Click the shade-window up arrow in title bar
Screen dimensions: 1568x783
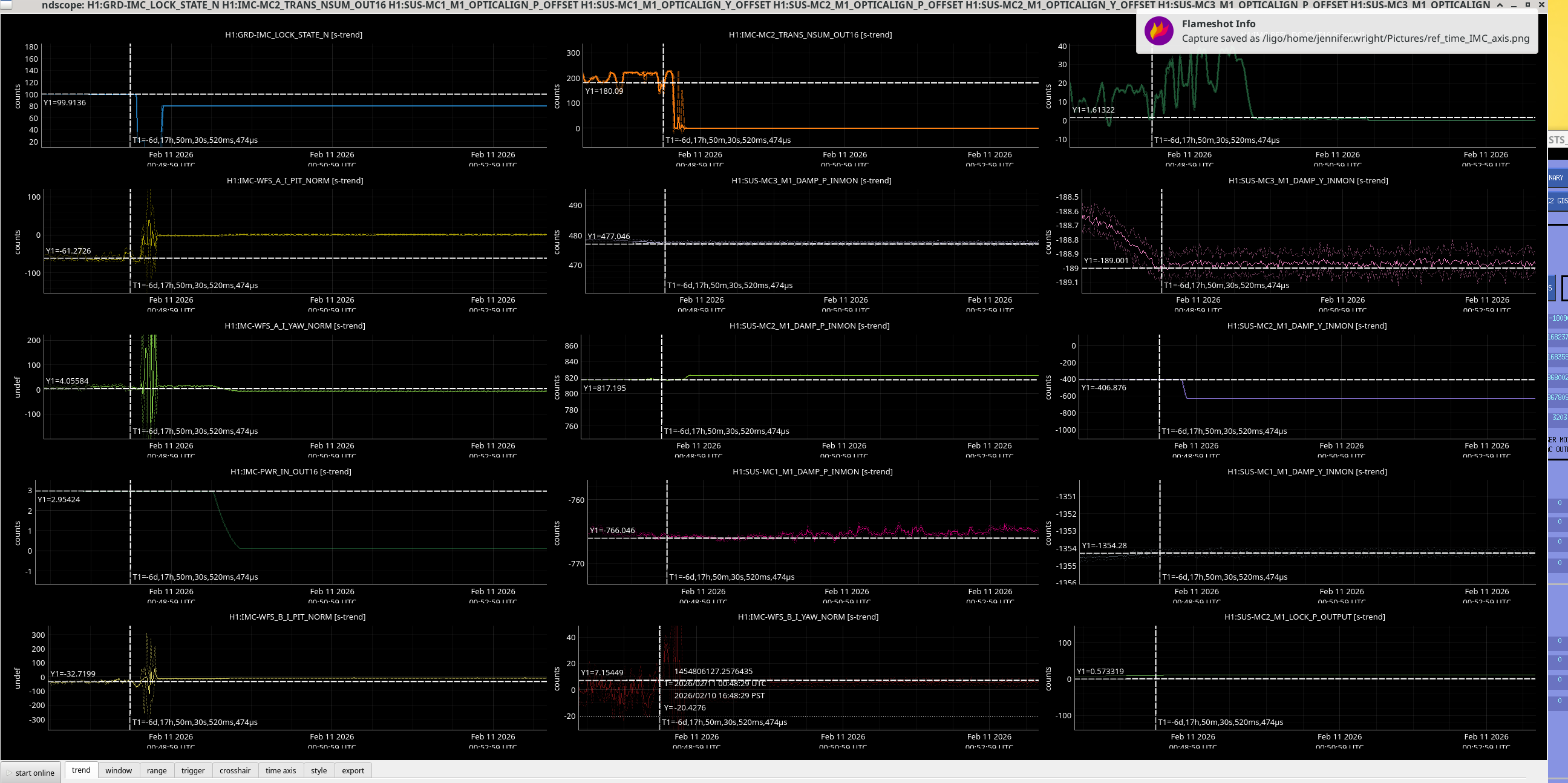[1500, 5]
